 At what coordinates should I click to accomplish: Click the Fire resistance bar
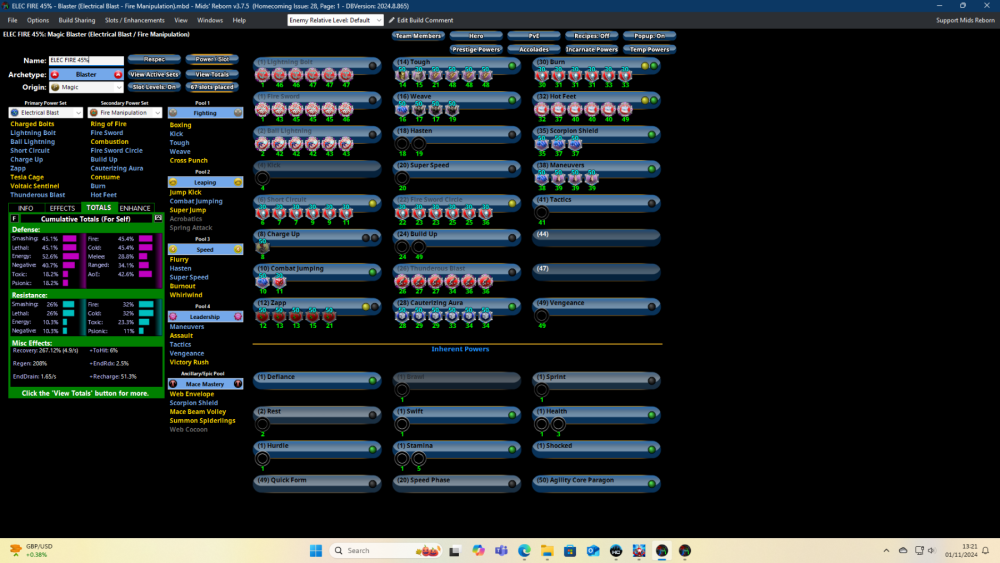tap(146, 304)
